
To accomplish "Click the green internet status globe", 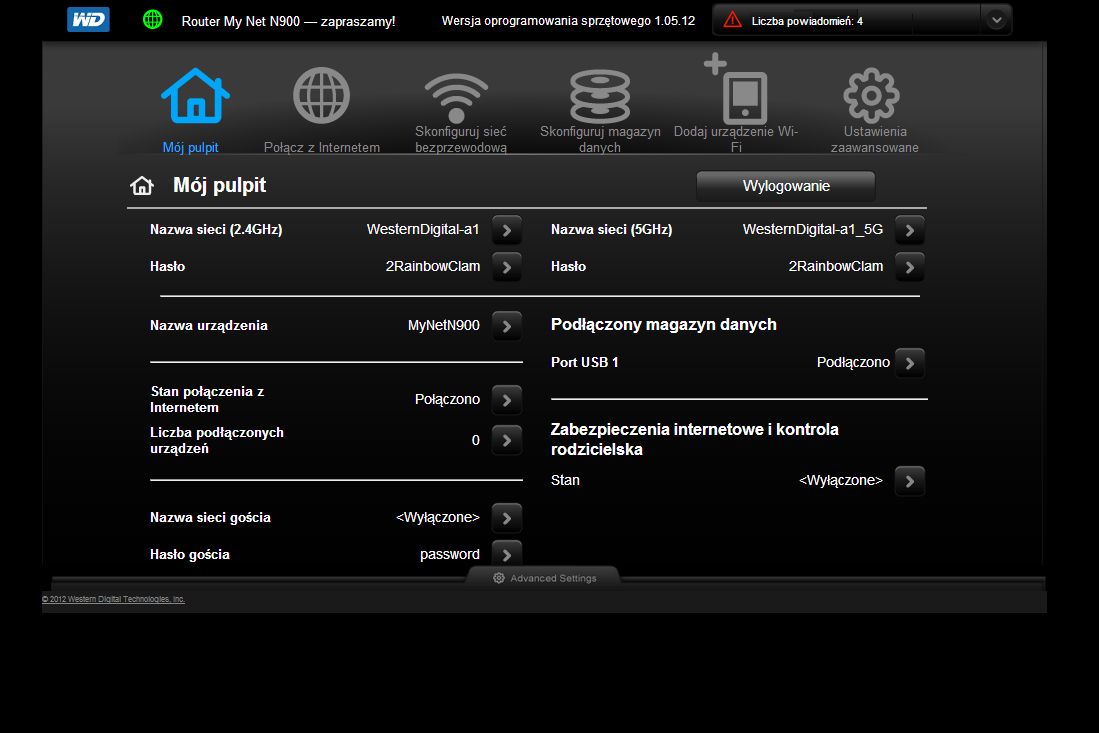I will [x=152, y=20].
